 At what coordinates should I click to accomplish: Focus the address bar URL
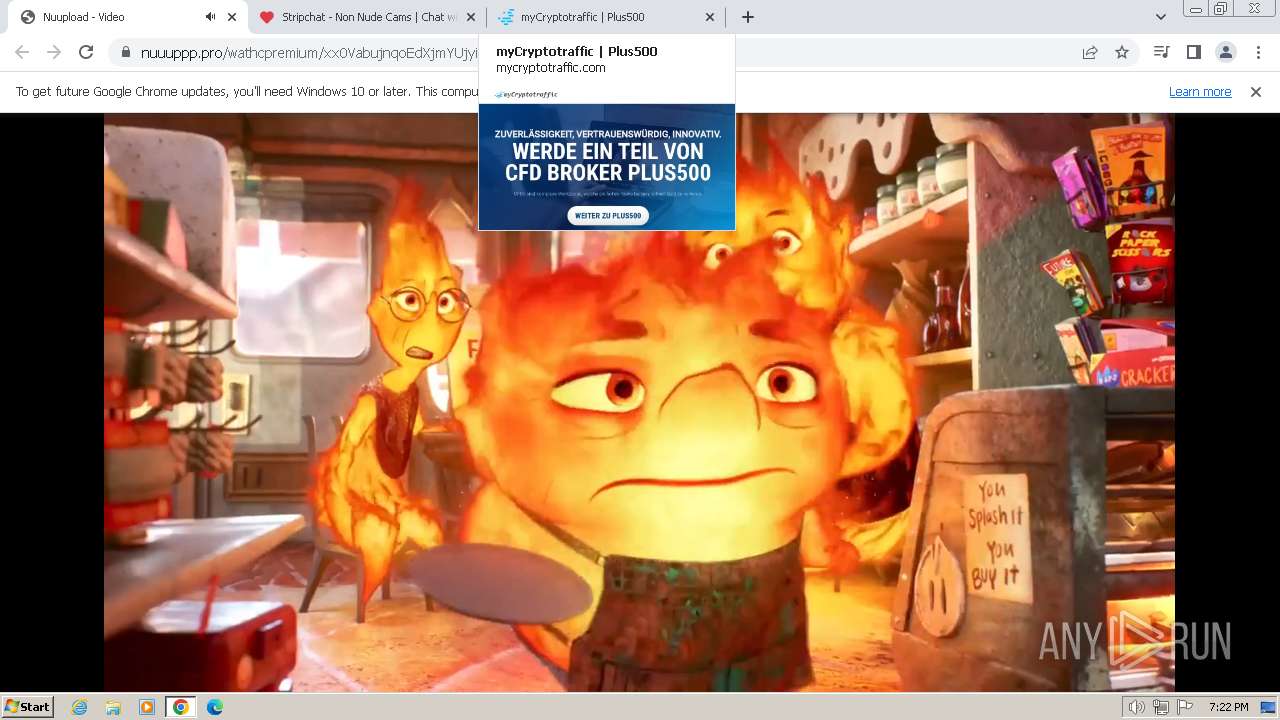[309, 53]
